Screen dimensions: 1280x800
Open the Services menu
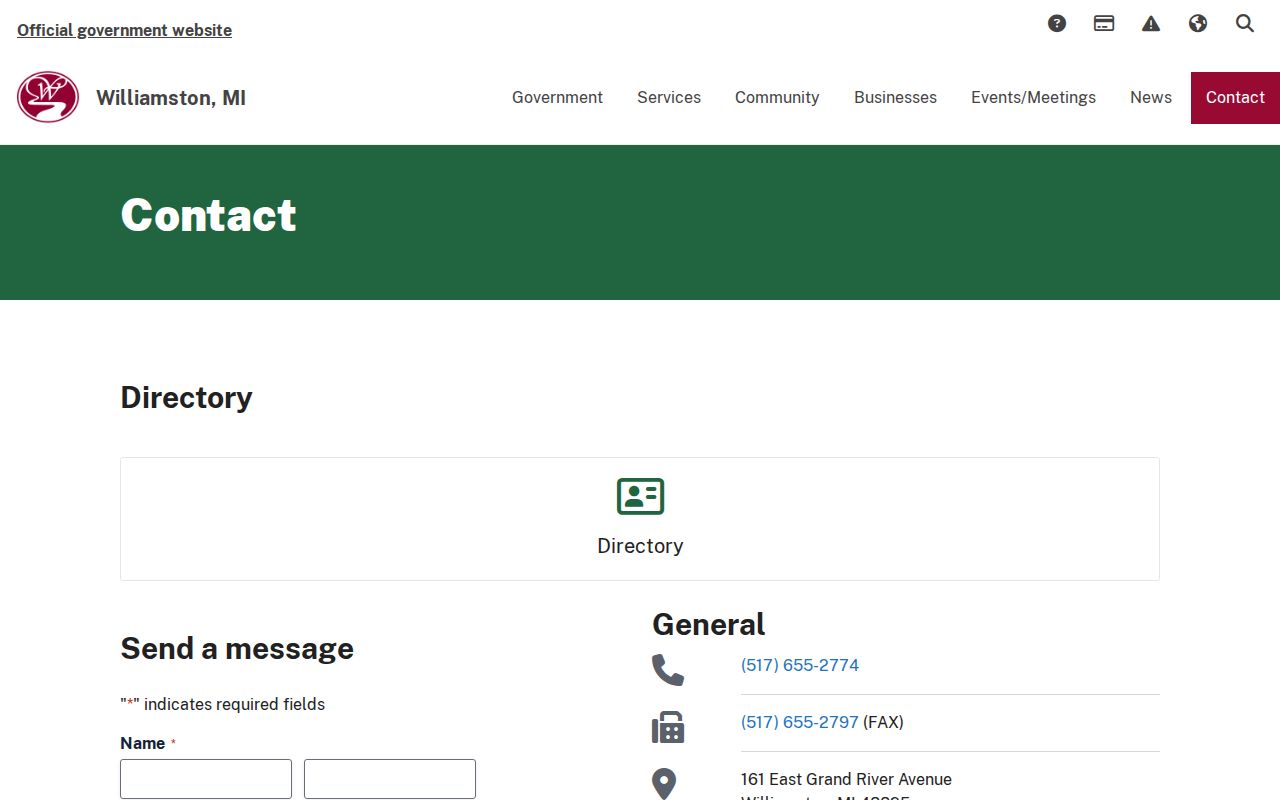tap(669, 97)
